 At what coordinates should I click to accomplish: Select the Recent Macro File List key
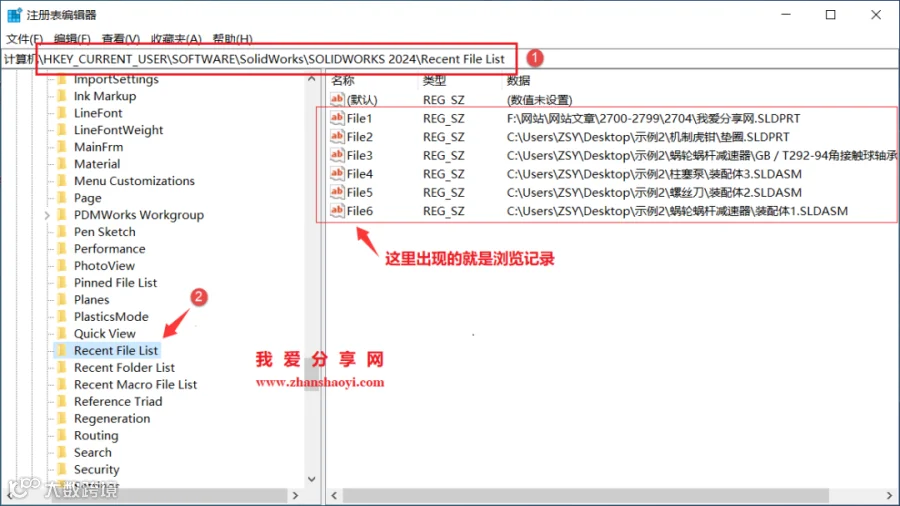pyautogui.click(x=135, y=384)
